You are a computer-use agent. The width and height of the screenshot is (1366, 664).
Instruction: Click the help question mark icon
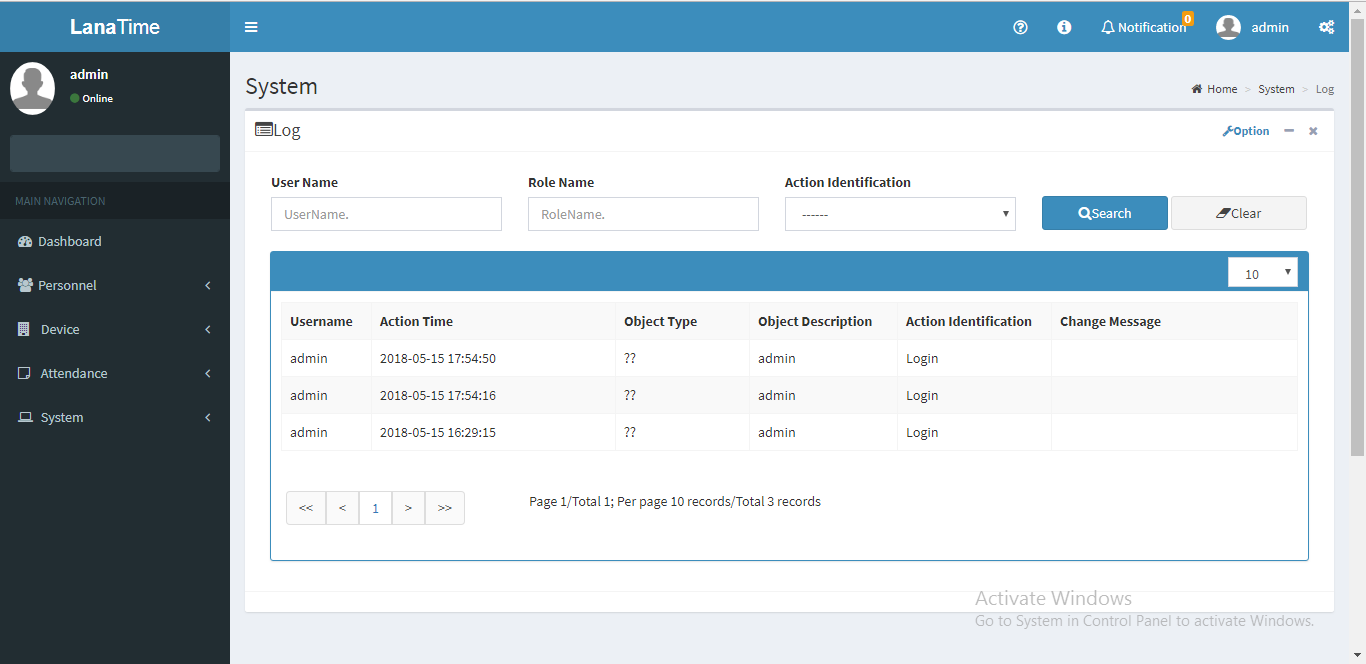(x=1020, y=27)
